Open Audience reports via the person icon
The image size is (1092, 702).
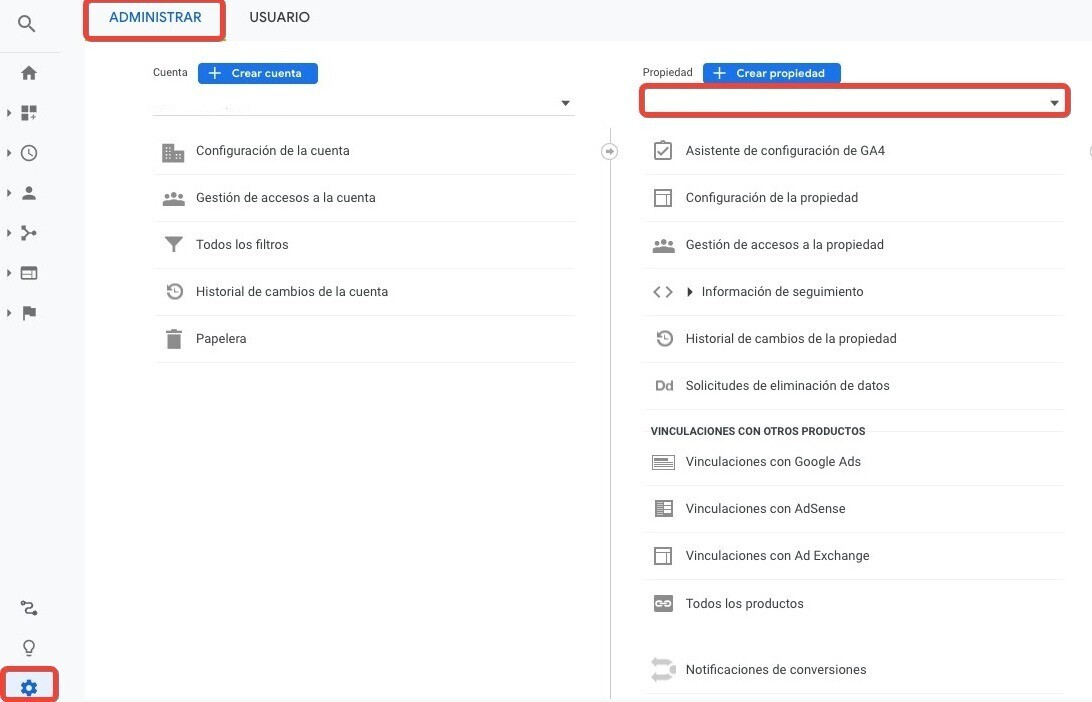28,192
